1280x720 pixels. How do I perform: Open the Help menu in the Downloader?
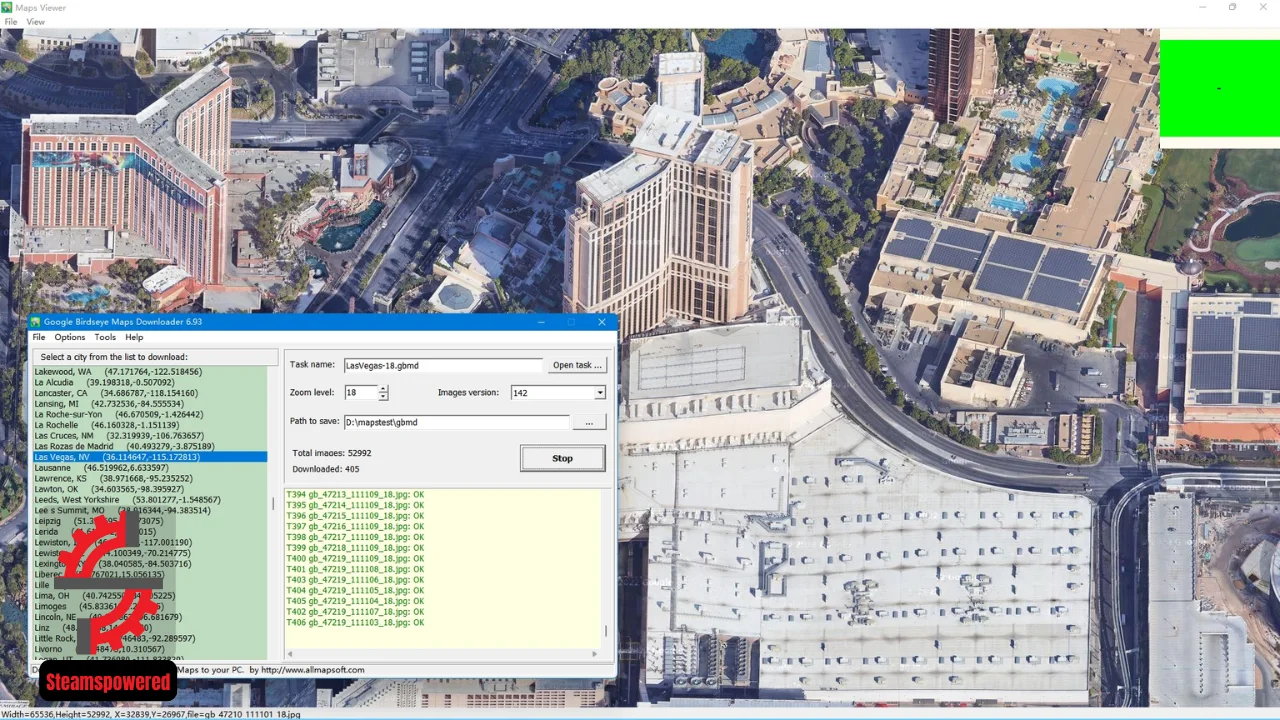click(x=134, y=337)
